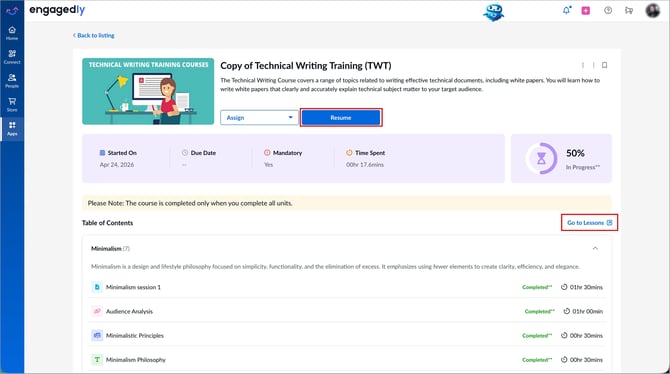Open the Store sidebar item
Image resolution: width=670 pixels, height=374 pixels.
[12, 105]
